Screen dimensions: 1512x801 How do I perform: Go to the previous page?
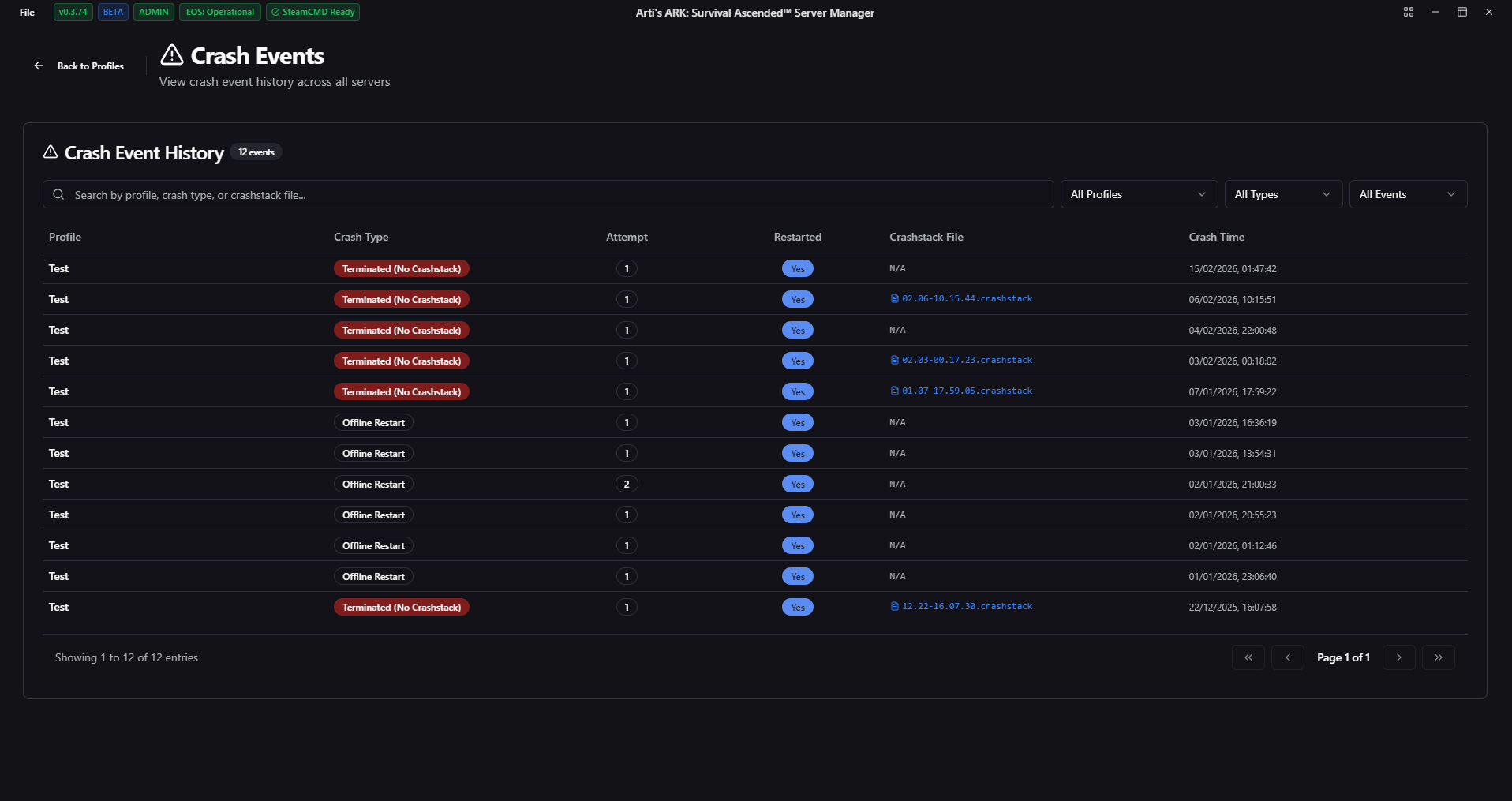(1287, 657)
